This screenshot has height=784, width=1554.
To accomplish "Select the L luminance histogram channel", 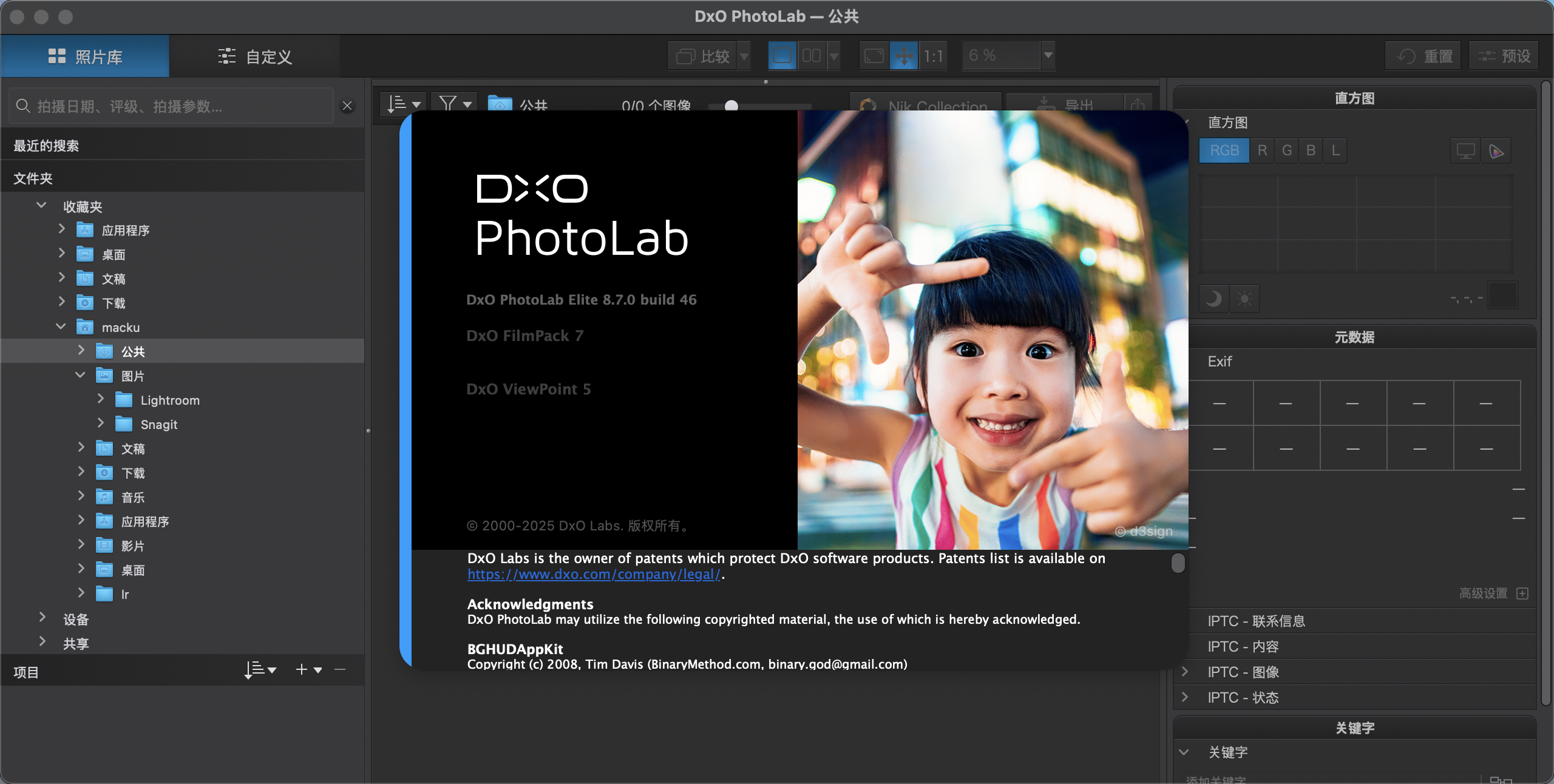I will [1335, 150].
